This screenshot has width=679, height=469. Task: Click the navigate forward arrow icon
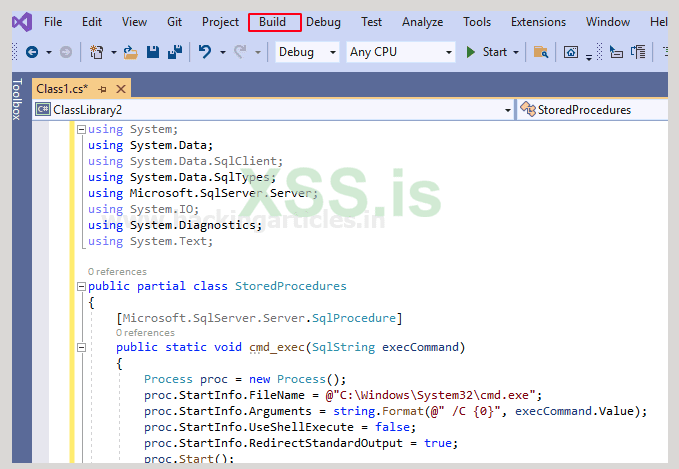[66, 52]
